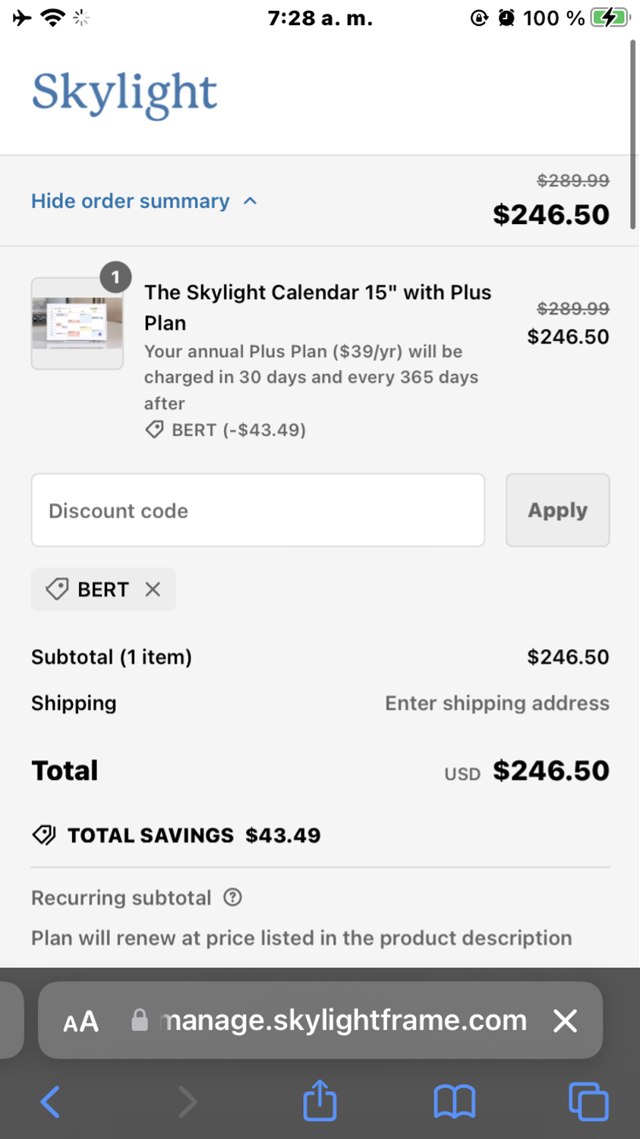This screenshot has height=1139, width=640.
Task: Open the Safari share sheet
Action: 320,1101
